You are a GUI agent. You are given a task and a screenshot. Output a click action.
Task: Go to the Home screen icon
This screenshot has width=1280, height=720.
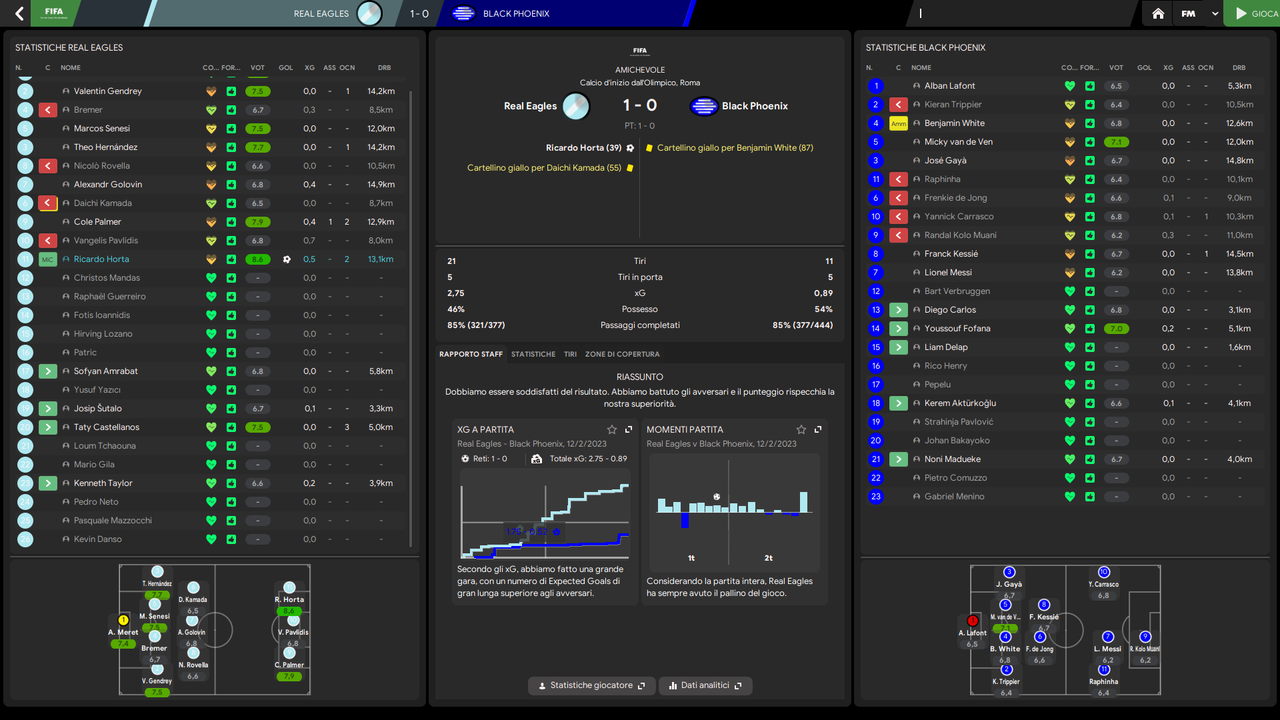[1158, 14]
